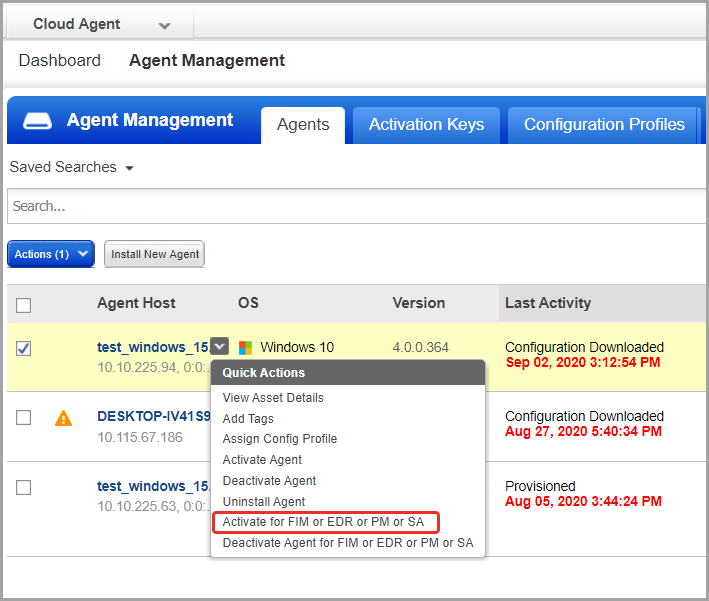Switch to the Activation Keys tab
This screenshot has height=601, width=709.
coord(426,125)
